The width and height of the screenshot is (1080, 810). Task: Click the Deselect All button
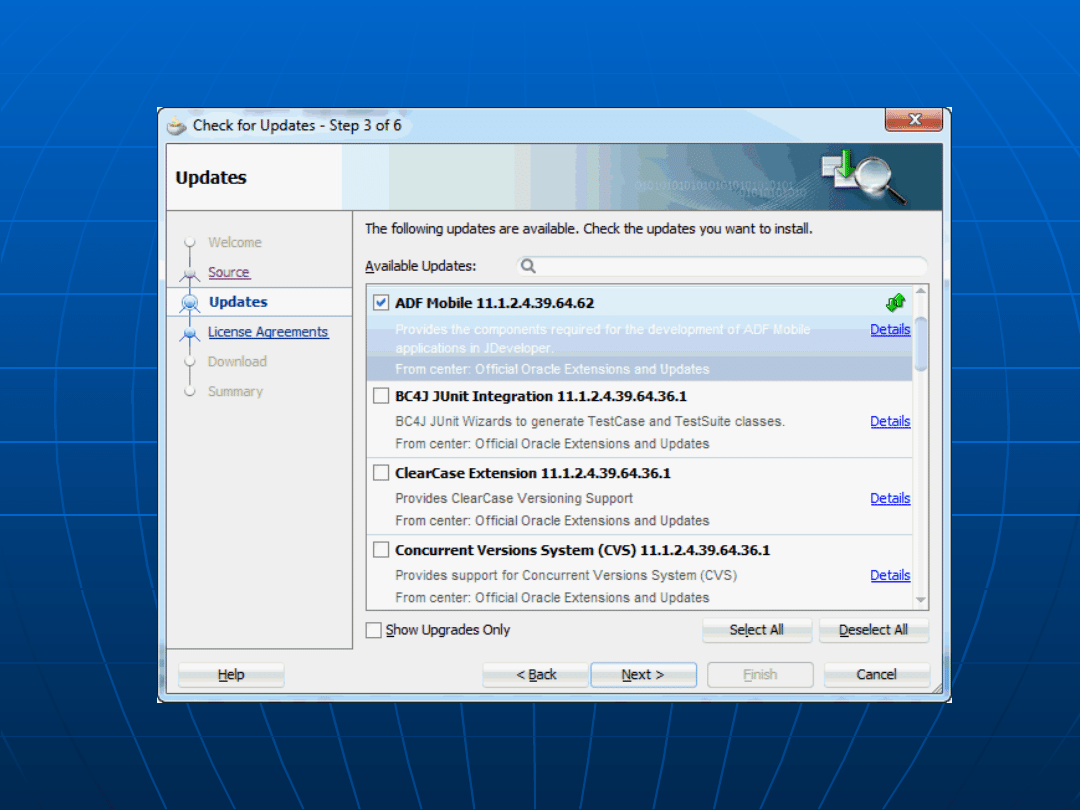tap(873, 630)
